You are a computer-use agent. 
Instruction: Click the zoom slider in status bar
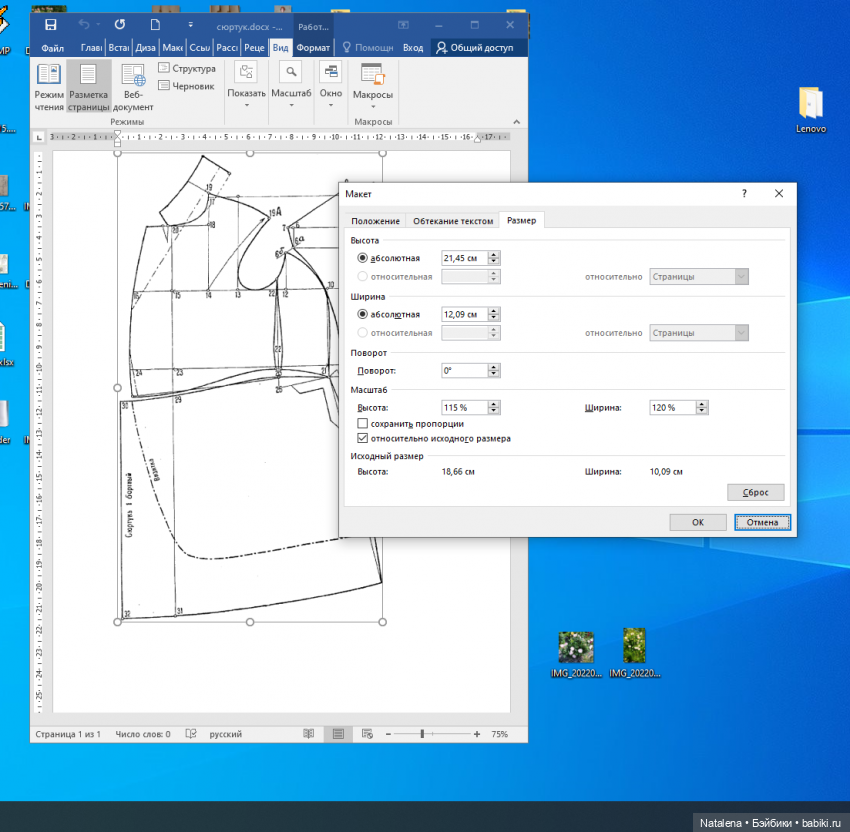[x=422, y=734]
